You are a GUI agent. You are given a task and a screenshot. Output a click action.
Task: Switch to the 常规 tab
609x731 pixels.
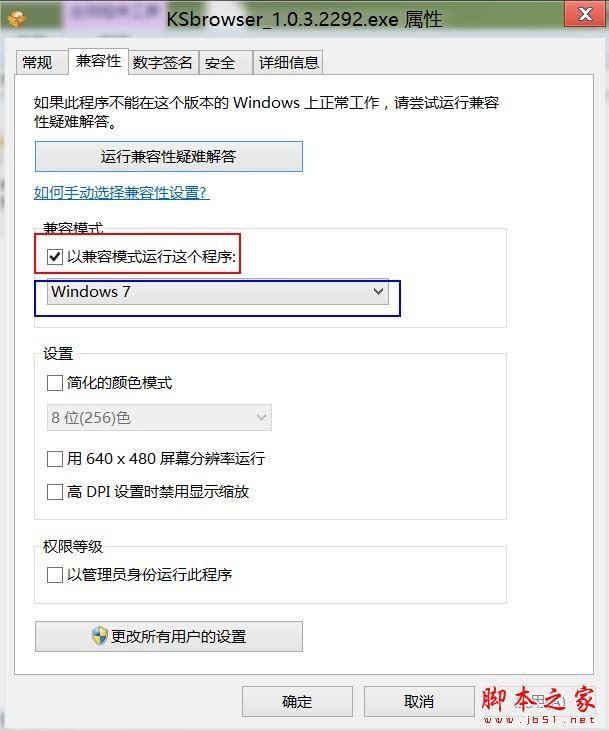38,62
